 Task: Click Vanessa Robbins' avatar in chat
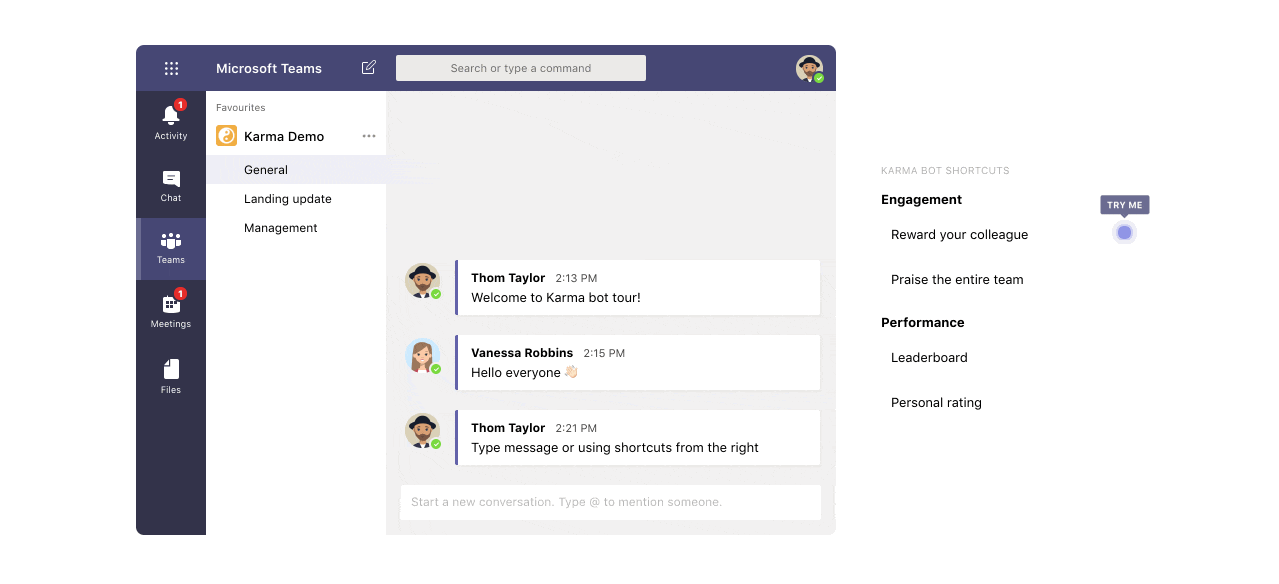pos(422,356)
